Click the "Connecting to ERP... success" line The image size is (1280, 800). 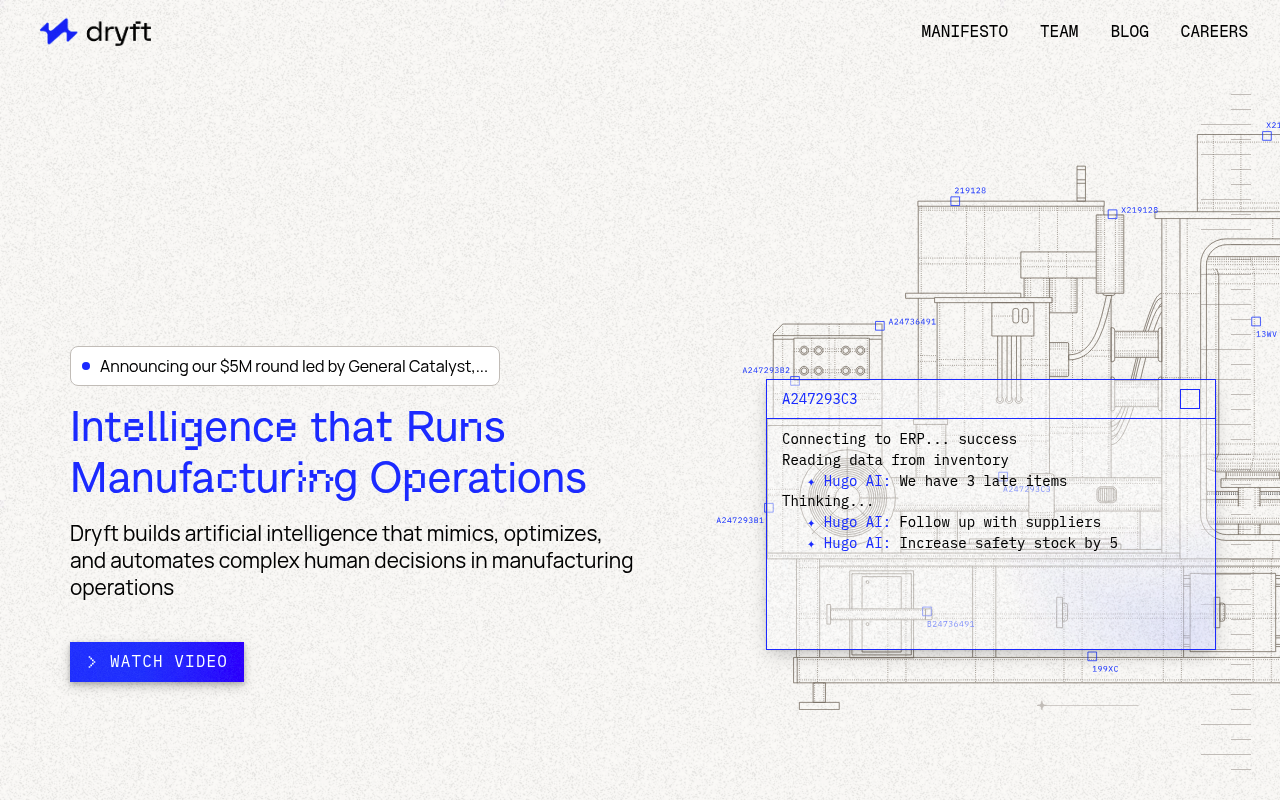point(899,439)
